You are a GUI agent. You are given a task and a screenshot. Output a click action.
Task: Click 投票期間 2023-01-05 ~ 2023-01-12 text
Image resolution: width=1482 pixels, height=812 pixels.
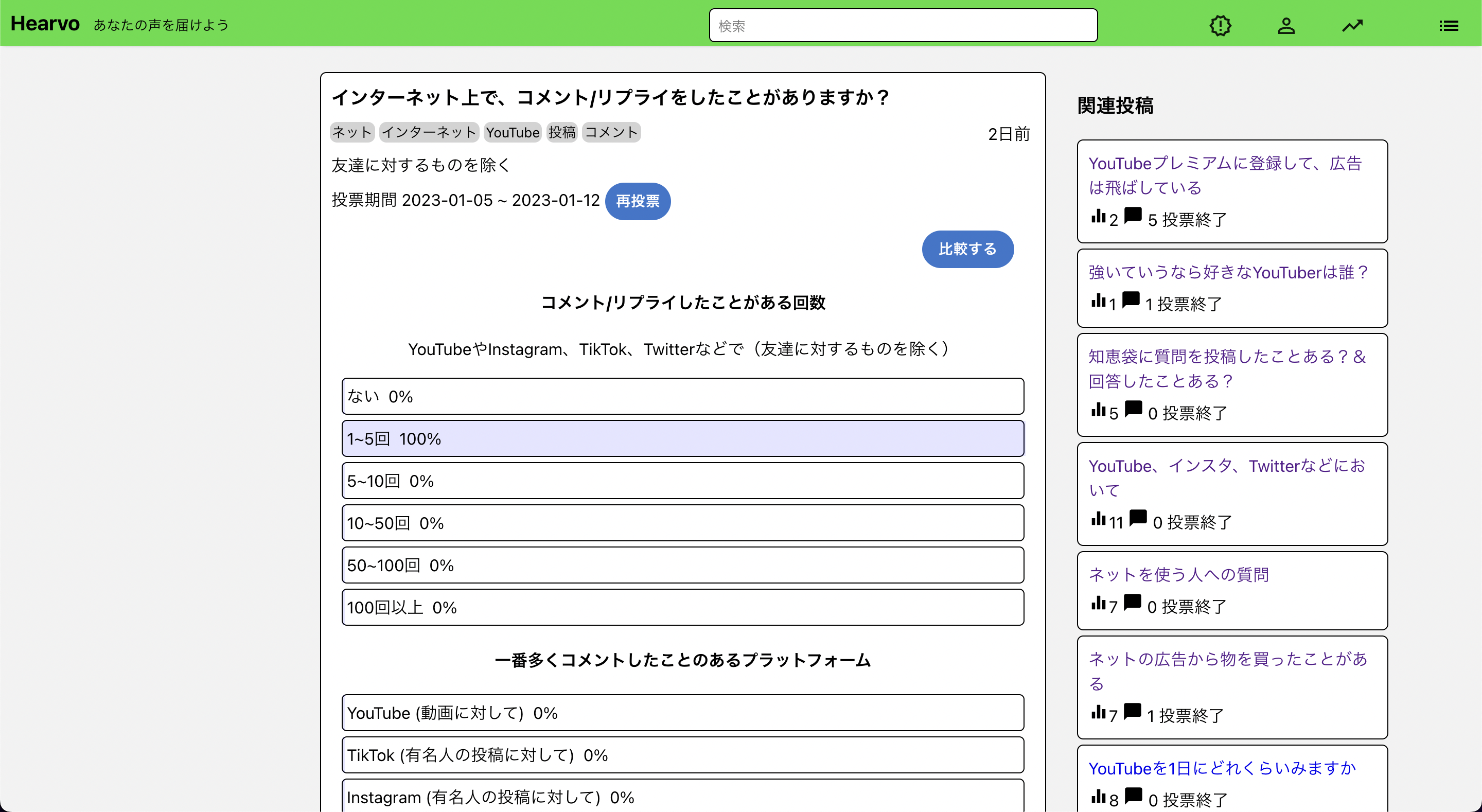(465, 200)
